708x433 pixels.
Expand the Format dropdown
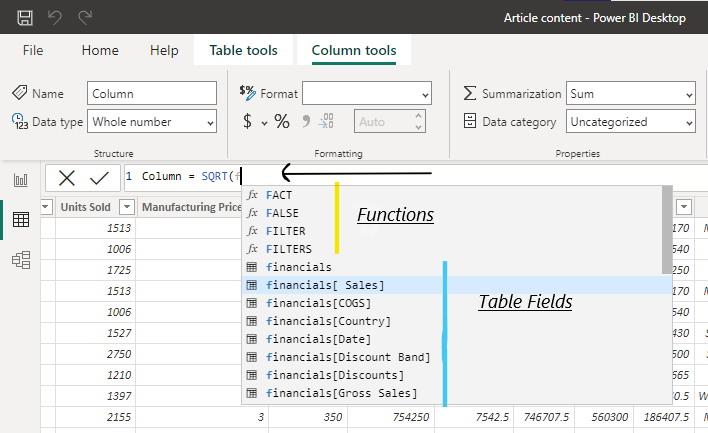(366, 93)
